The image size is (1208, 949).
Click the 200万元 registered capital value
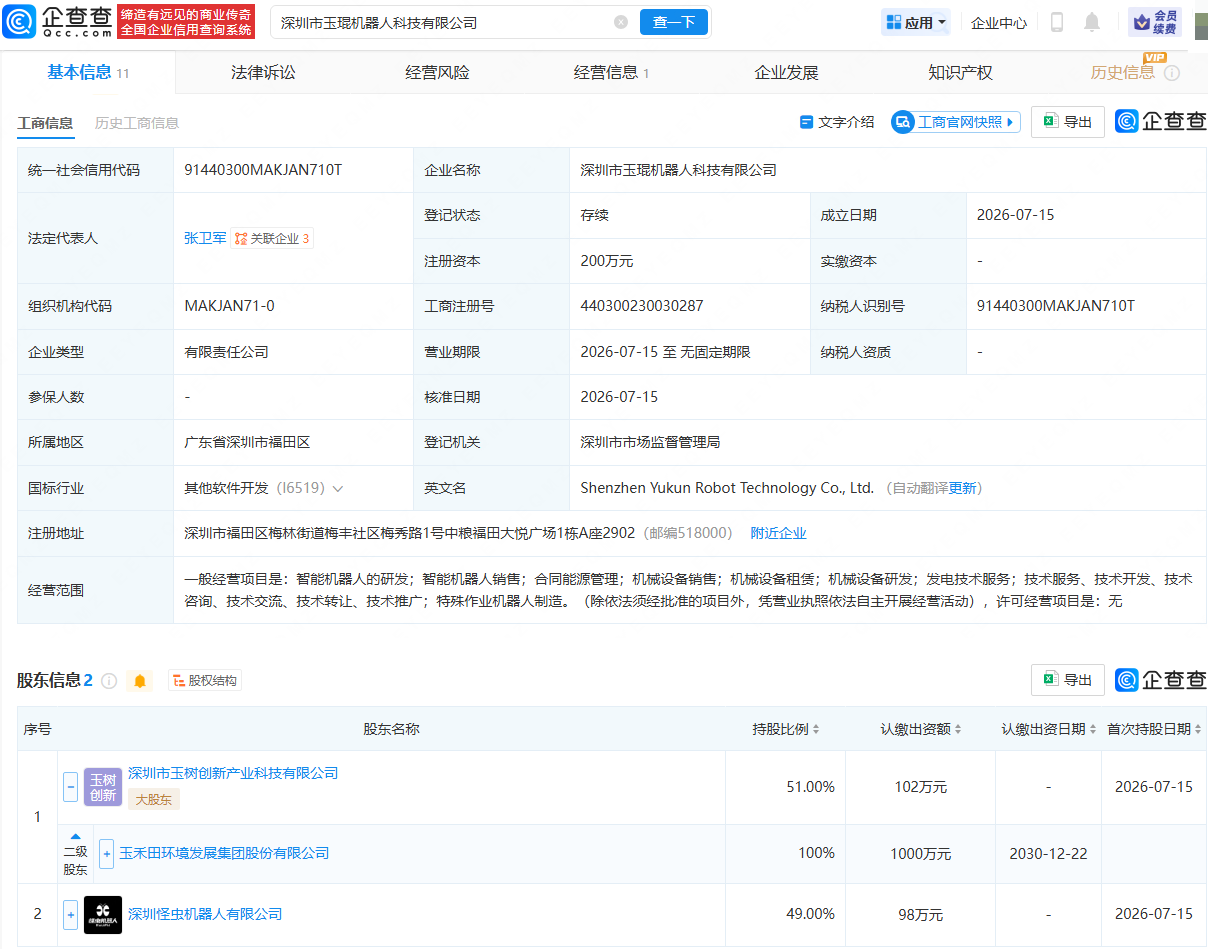click(607, 261)
